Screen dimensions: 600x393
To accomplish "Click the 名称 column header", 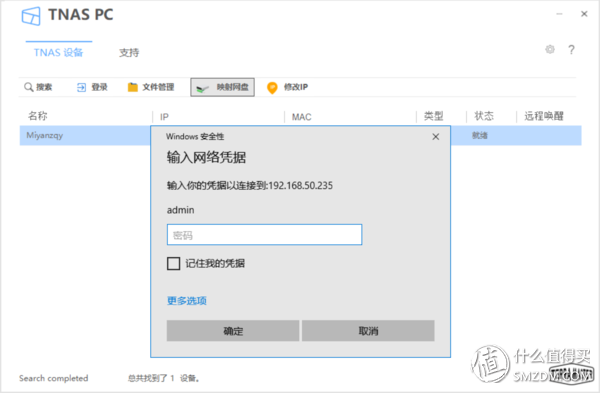I will coord(38,116).
